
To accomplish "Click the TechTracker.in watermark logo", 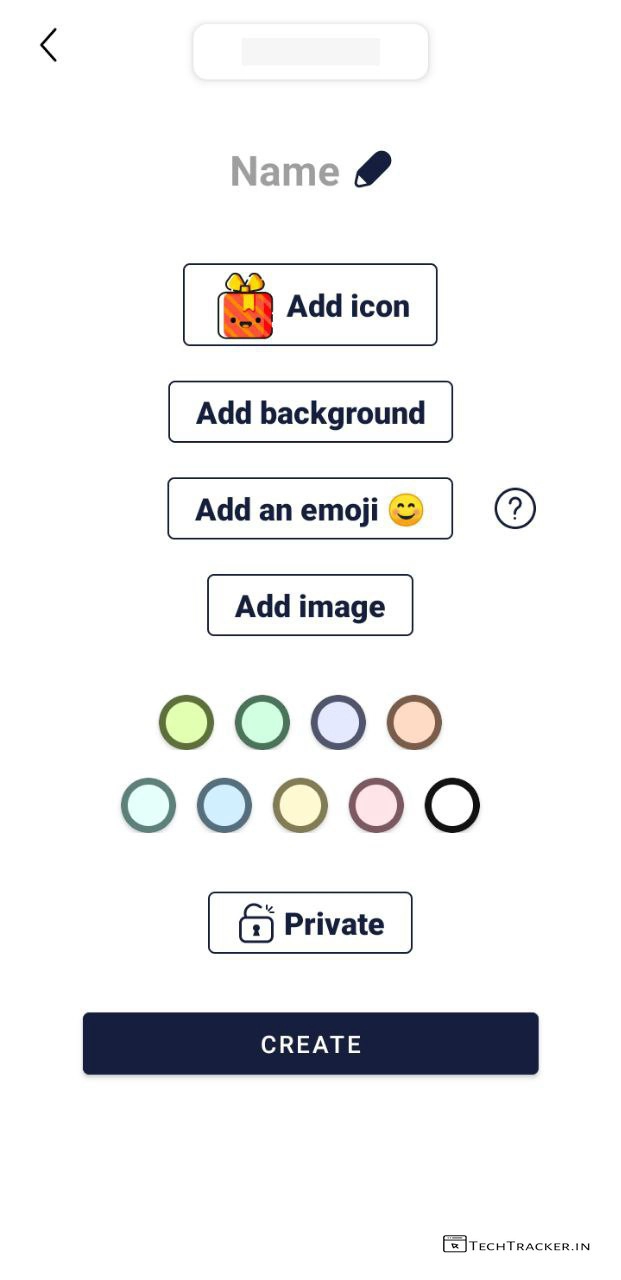I will (x=516, y=1245).
